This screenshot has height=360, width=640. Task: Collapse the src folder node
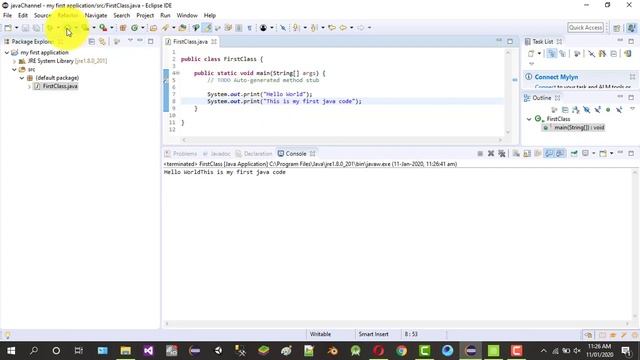14,70
